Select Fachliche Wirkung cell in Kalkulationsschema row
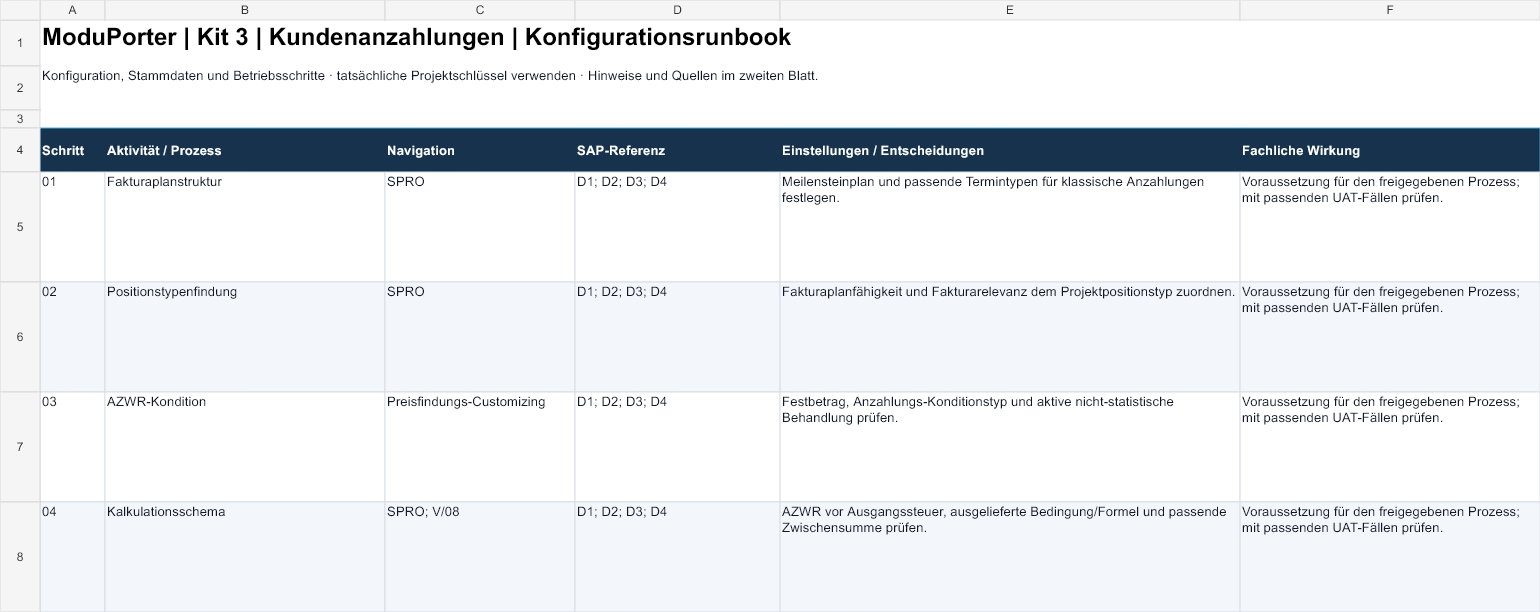The width and height of the screenshot is (1540, 612). point(1390,557)
